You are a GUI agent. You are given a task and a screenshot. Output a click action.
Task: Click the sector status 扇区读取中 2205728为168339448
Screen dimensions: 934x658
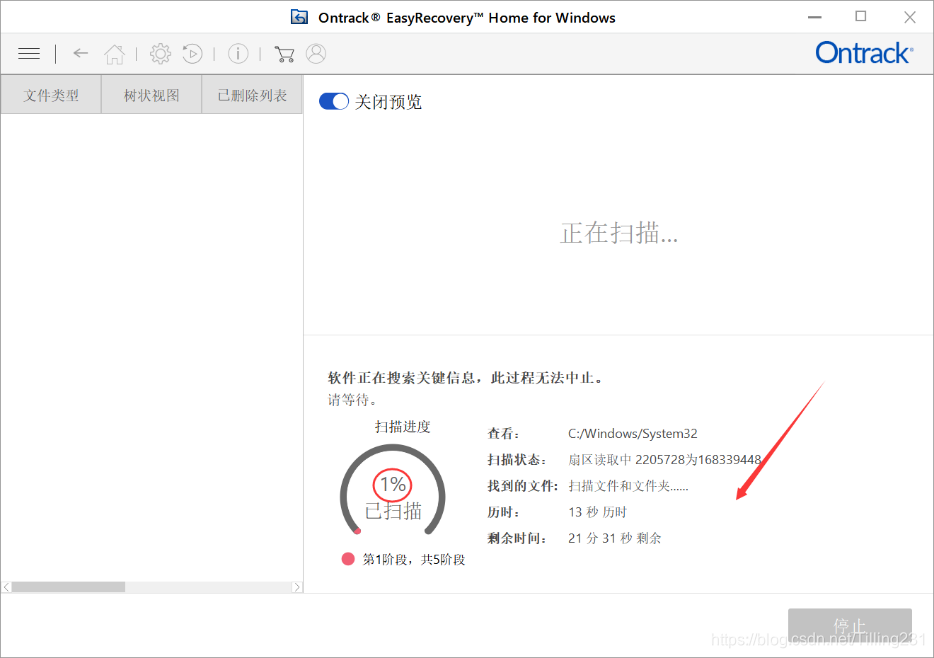pyautogui.click(x=665, y=460)
